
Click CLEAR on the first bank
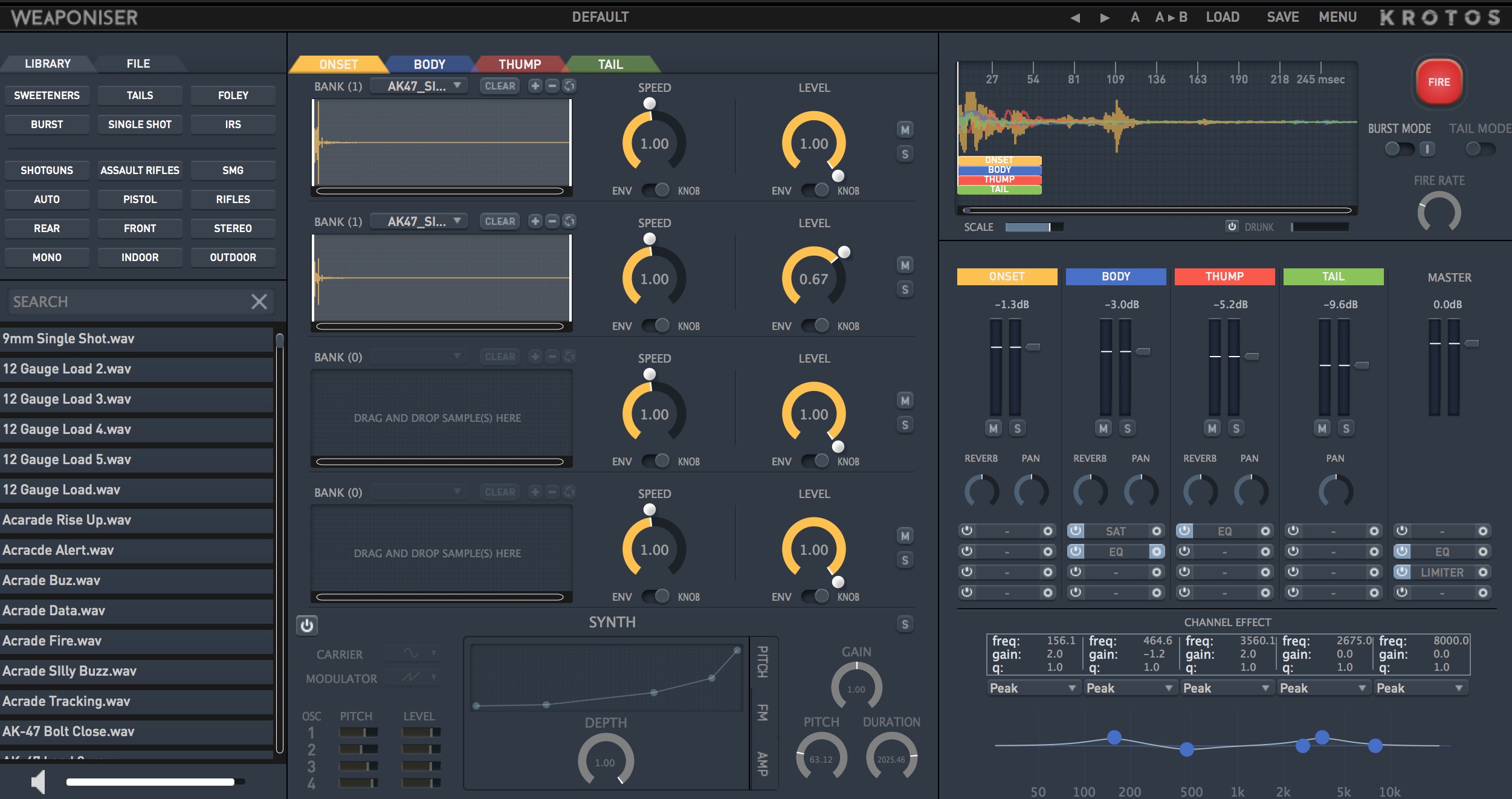500,86
